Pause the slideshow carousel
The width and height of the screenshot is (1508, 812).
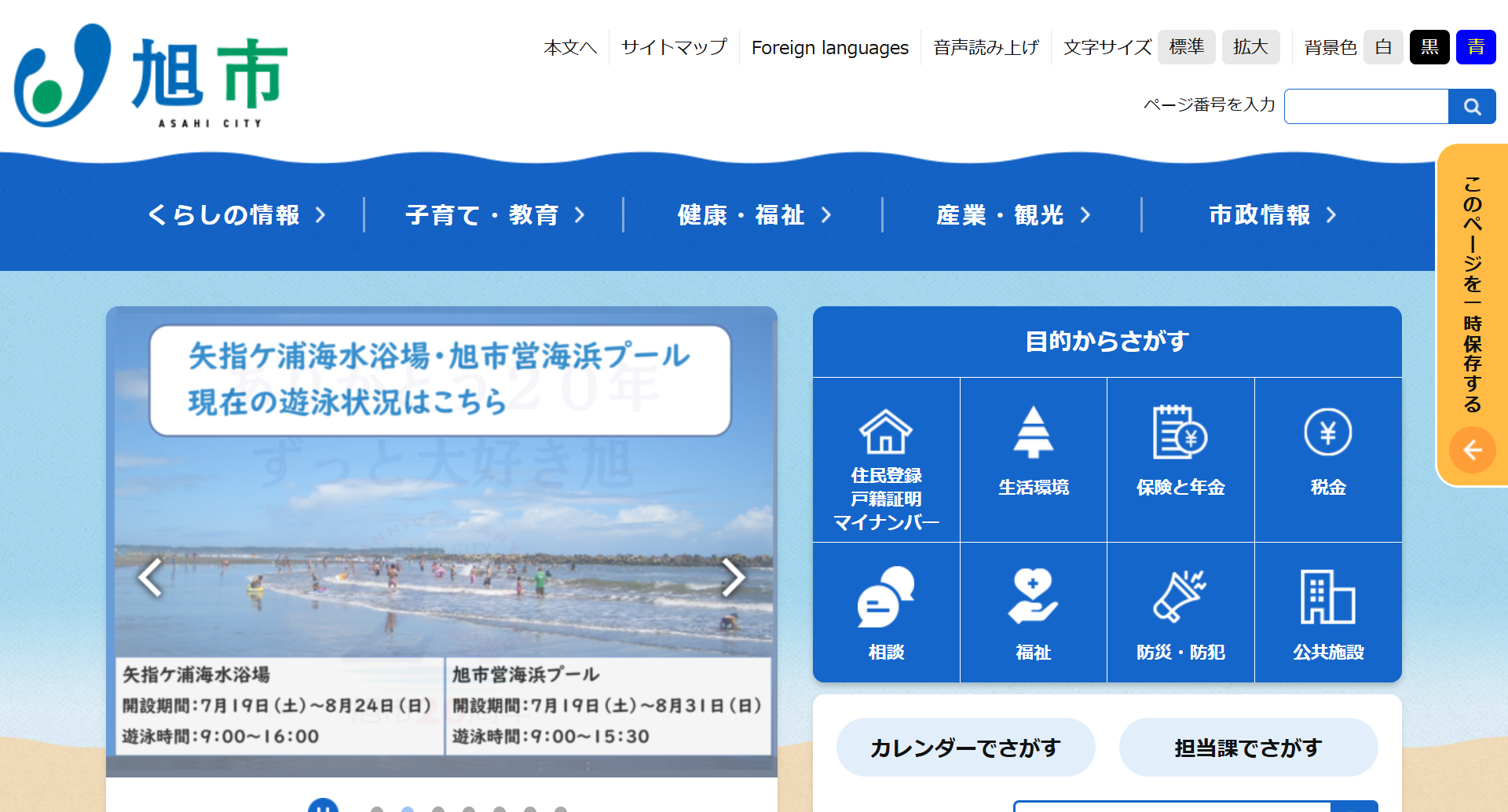[x=323, y=806]
